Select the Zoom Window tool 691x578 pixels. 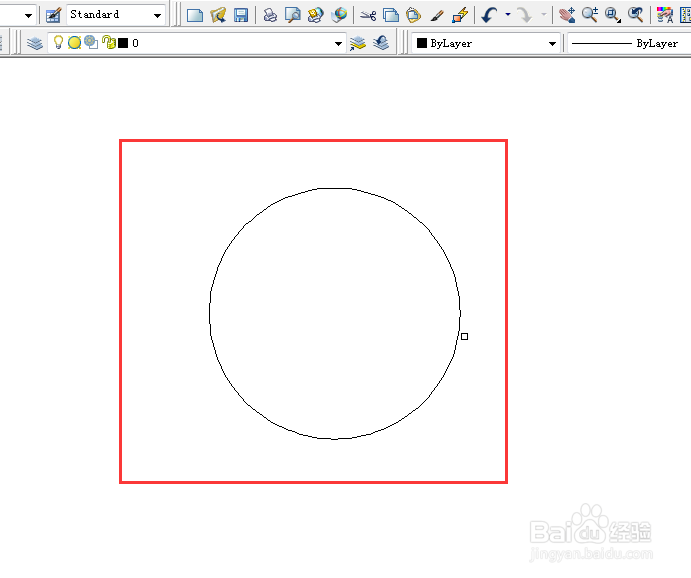coord(613,15)
